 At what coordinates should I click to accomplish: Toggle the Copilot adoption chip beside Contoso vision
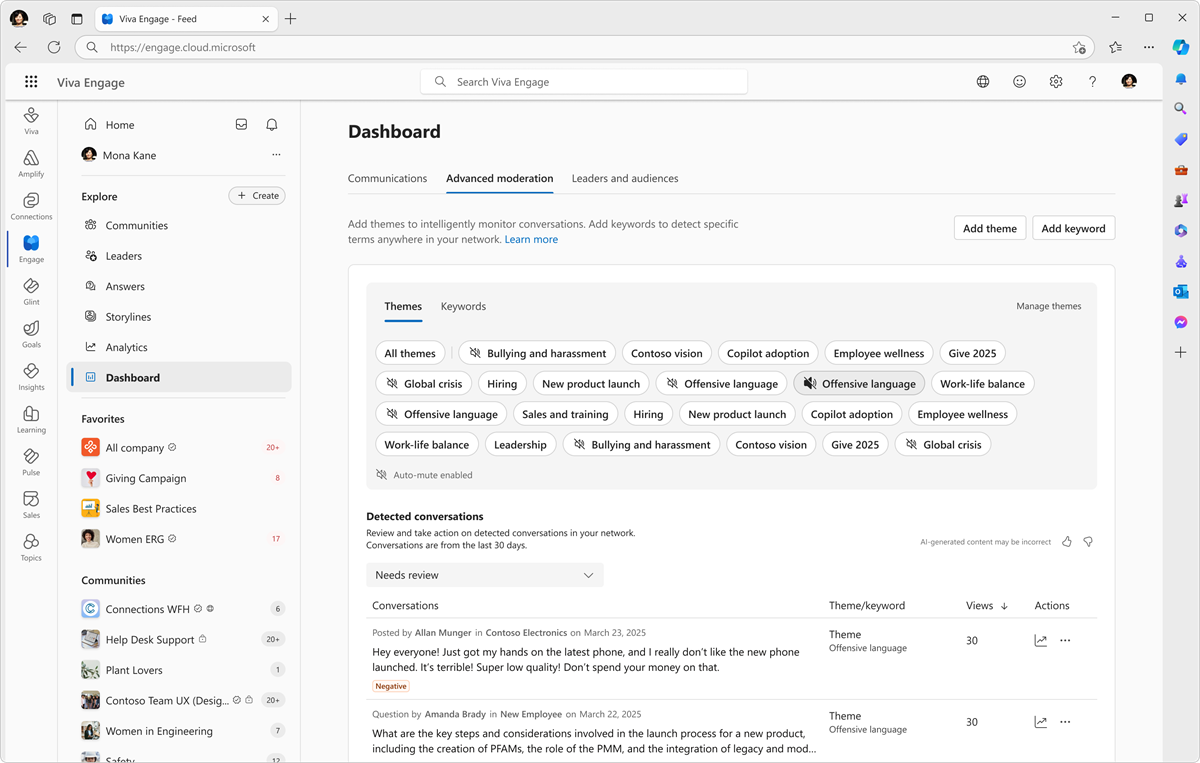click(768, 353)
